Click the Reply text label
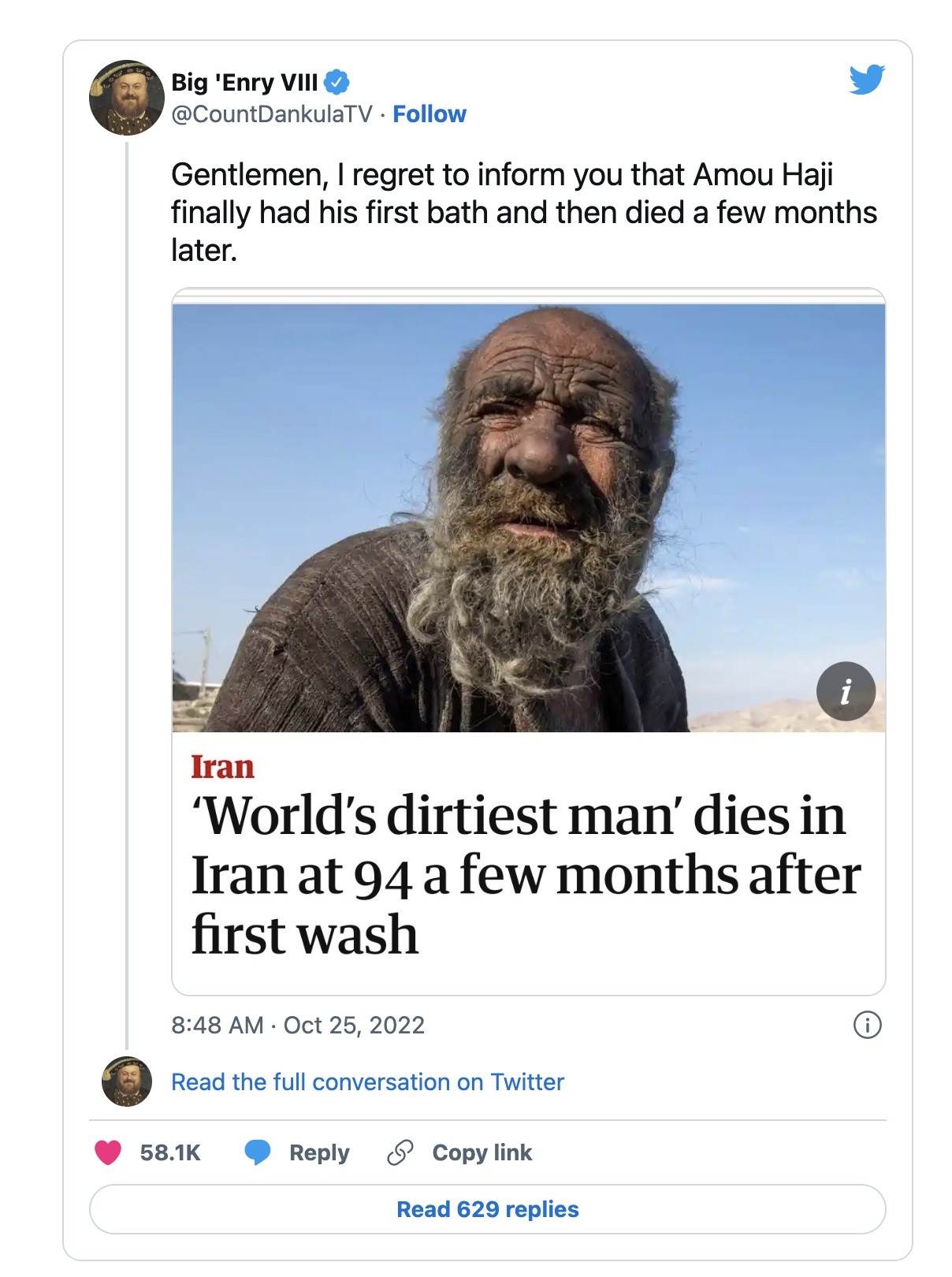This screenshot has width=952, height=1277. point(319,1152)
